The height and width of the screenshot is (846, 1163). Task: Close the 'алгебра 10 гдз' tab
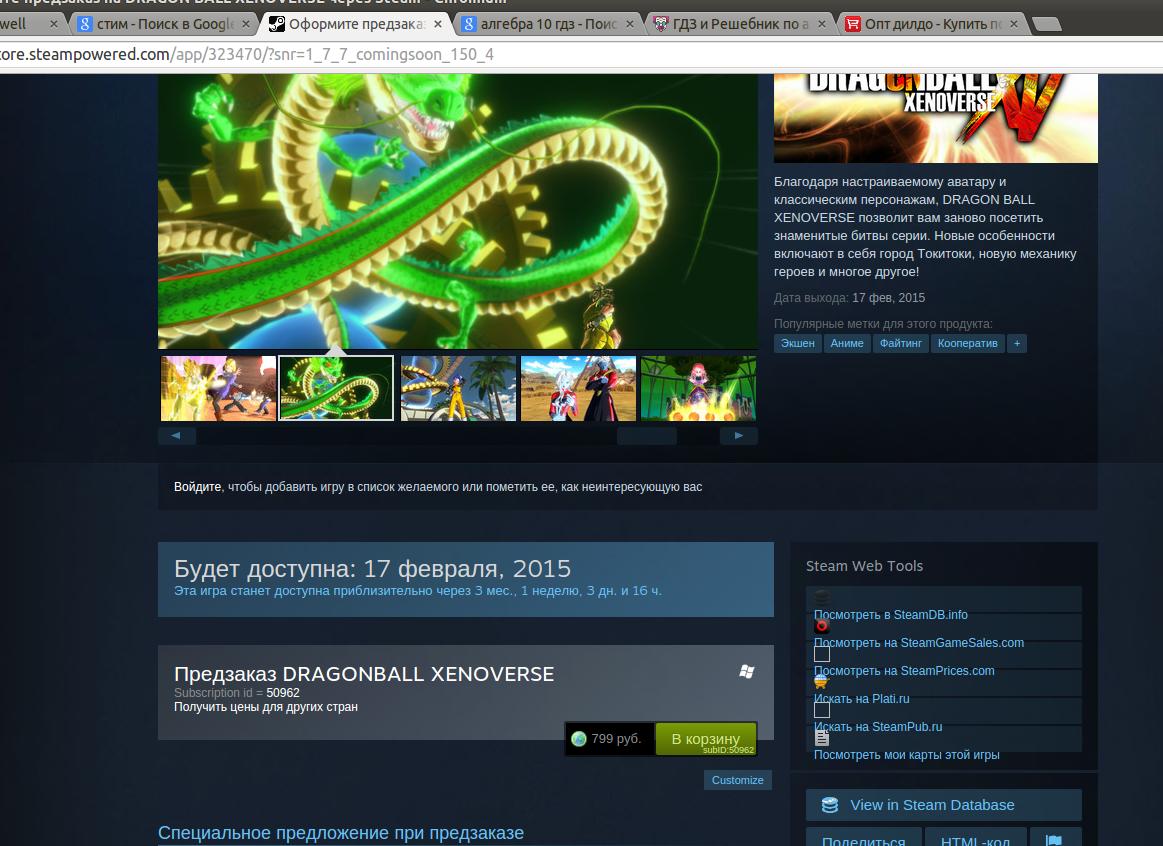630,24
